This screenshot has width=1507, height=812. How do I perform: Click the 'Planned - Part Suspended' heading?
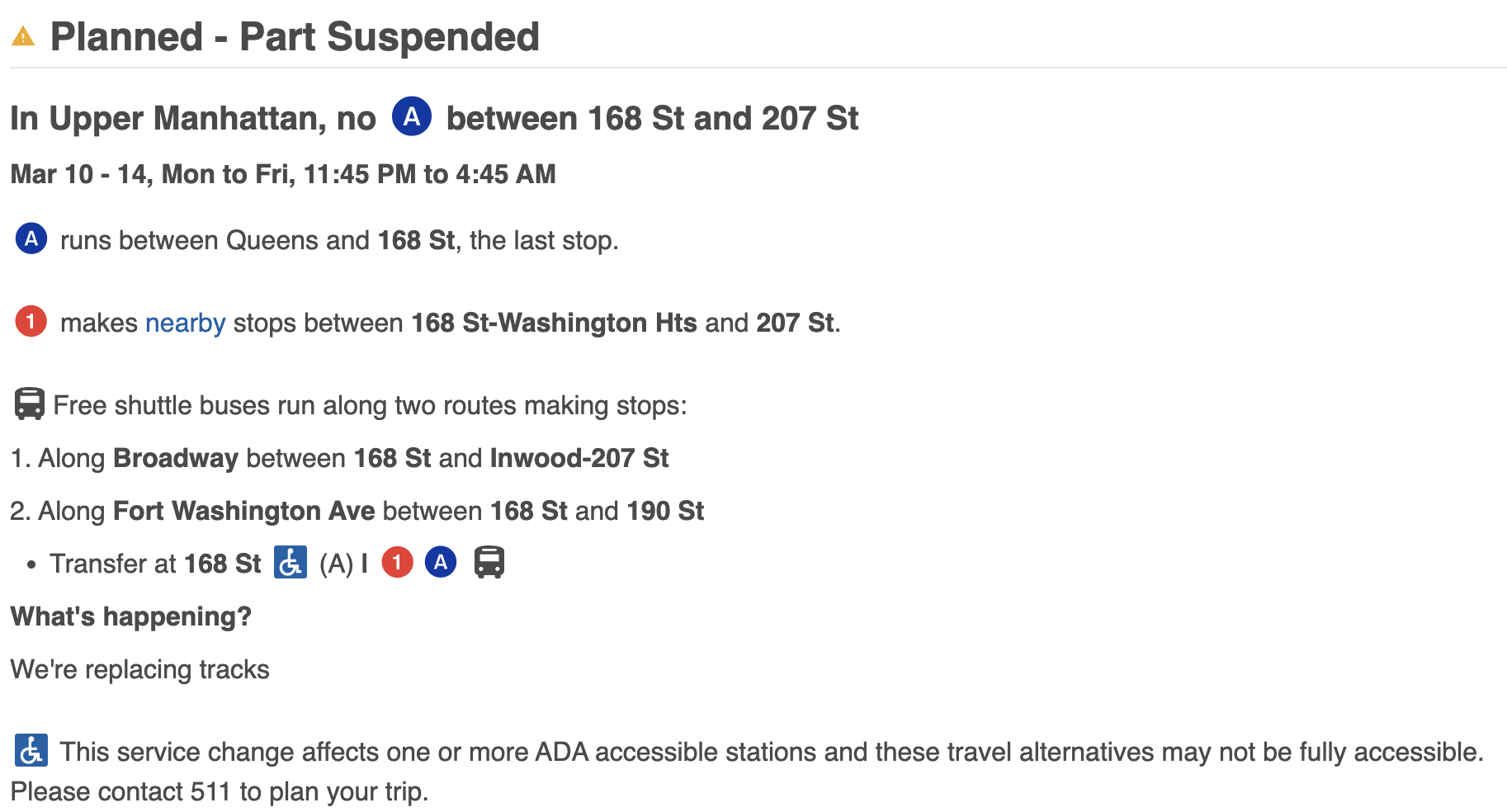(x=295, y=37)
